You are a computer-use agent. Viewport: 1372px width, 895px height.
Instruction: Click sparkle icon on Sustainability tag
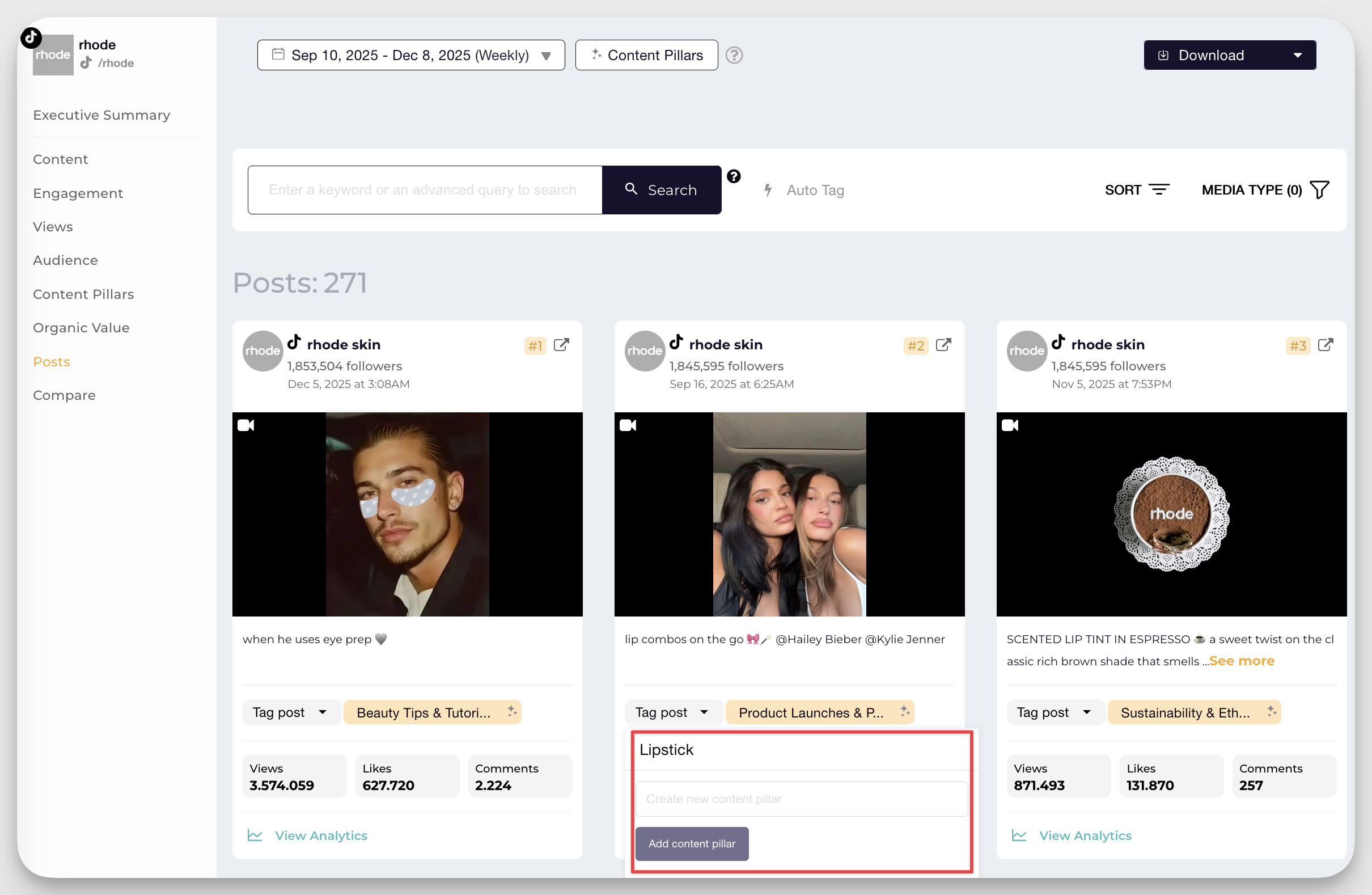[1272, 711]
